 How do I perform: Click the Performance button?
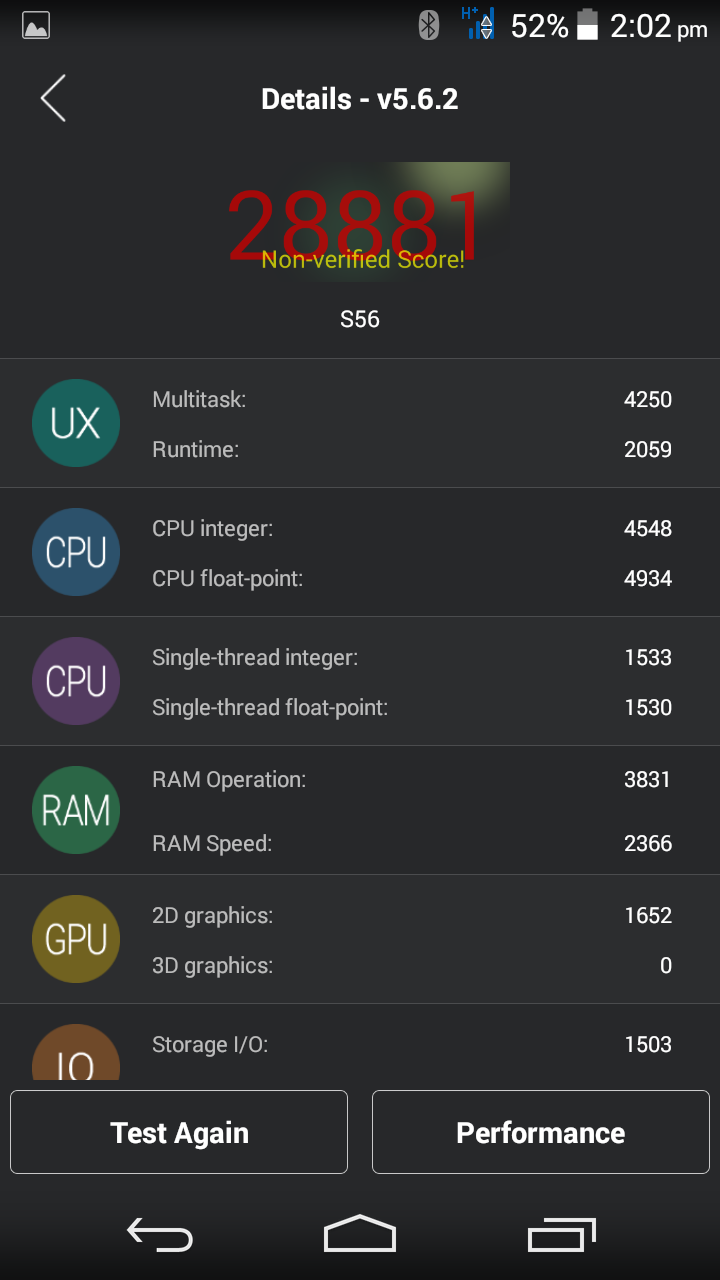tap(541, 1132)
